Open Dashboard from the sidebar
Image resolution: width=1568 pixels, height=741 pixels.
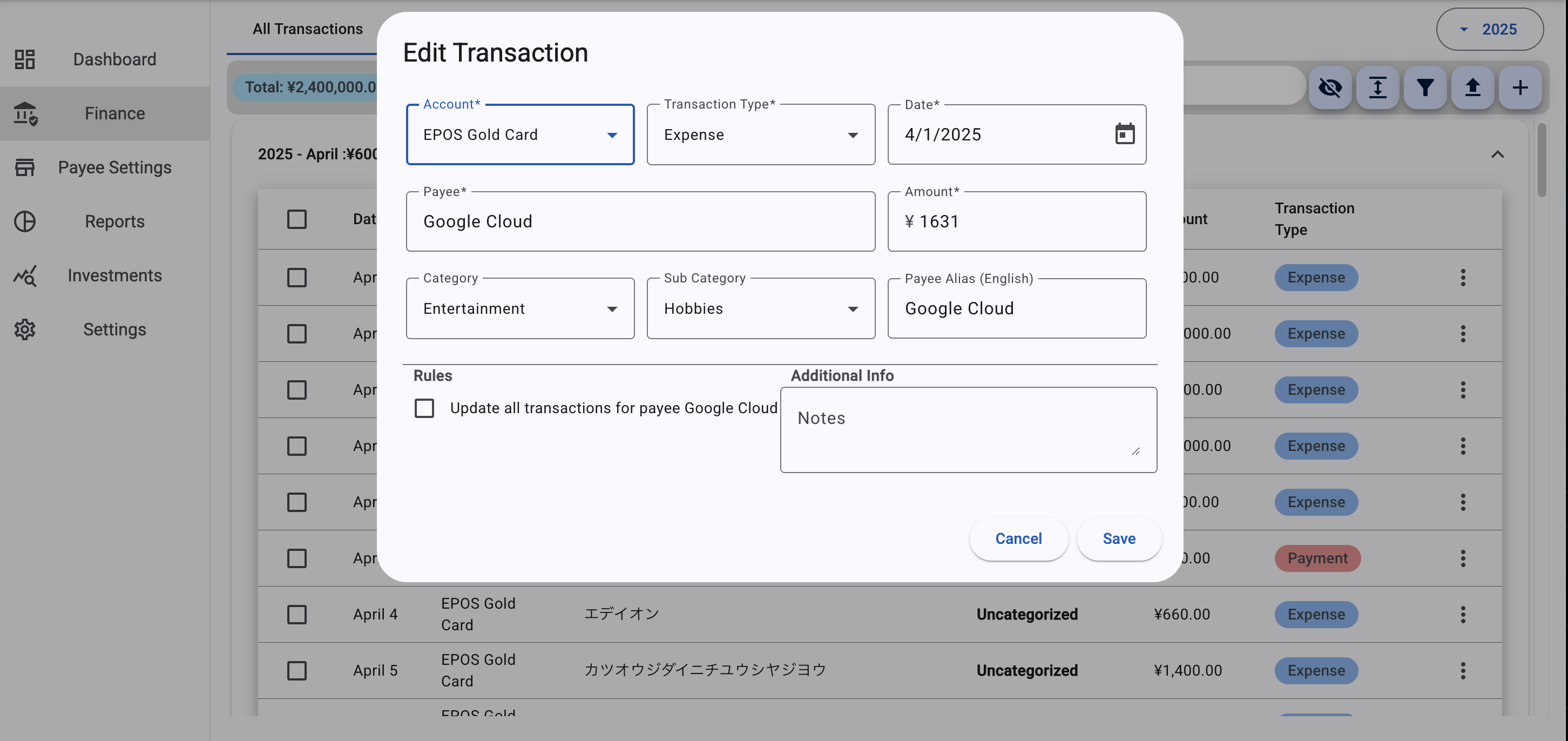[x=105, y=59]
